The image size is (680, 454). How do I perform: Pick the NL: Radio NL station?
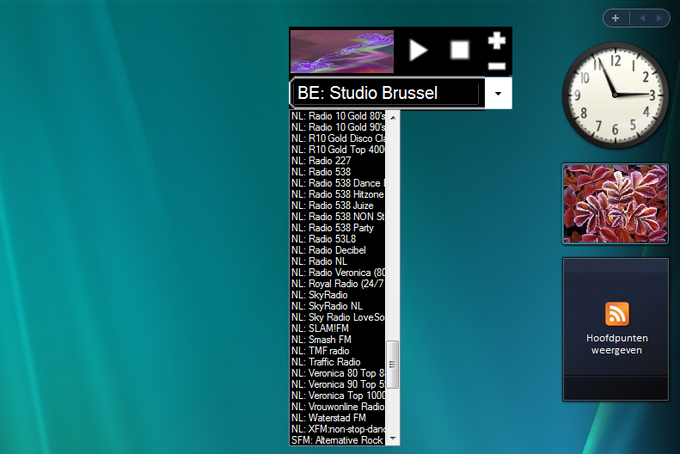click(x=337, y=261)
